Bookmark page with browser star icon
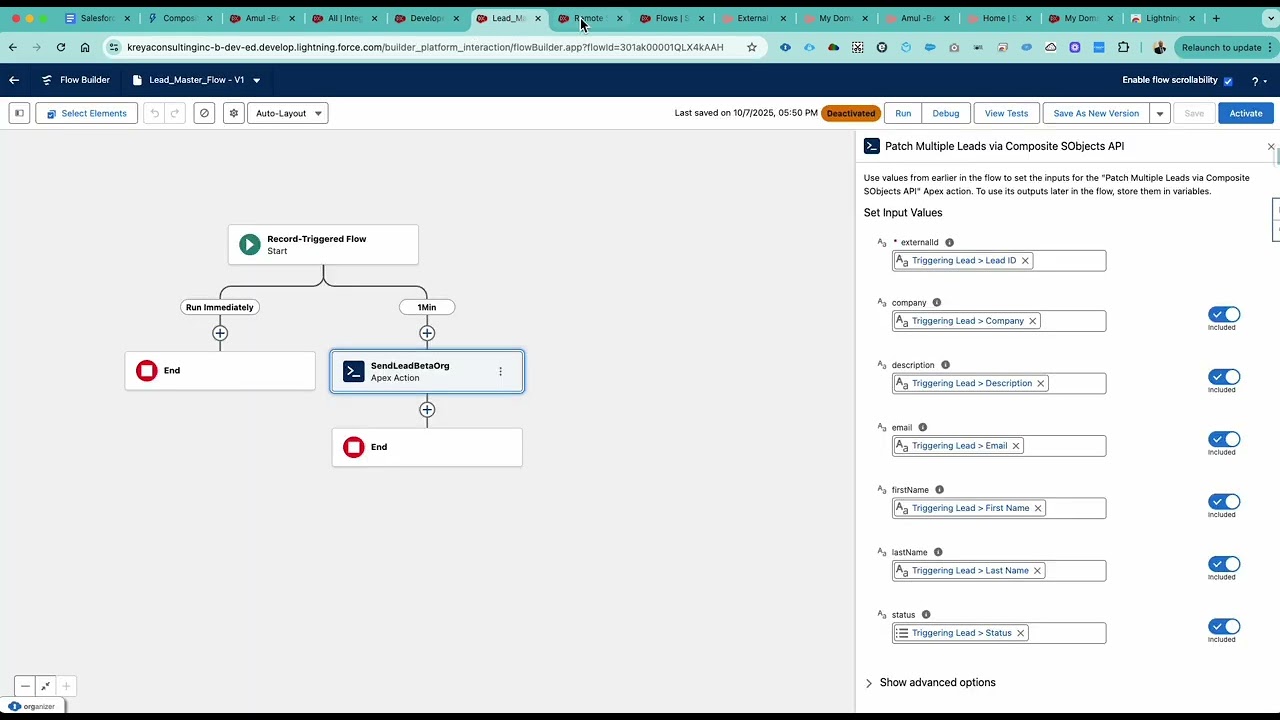Image resolution: width=1280 pixels, height=720 pixels. pyautogui.click(x=752, y=47)
